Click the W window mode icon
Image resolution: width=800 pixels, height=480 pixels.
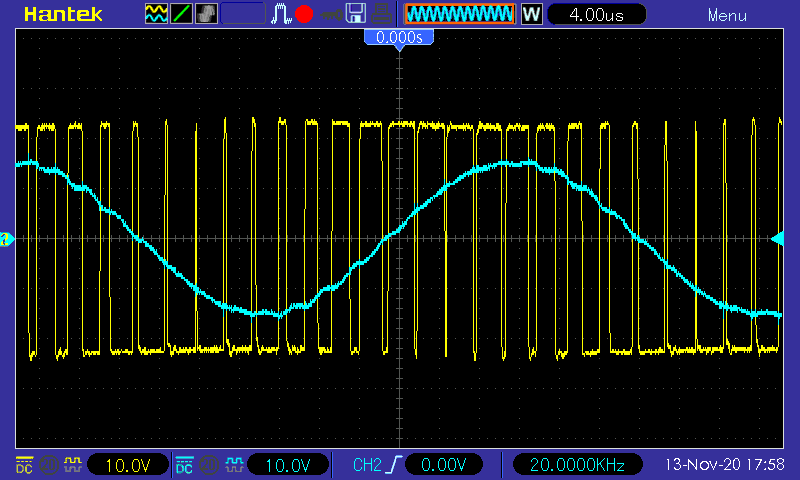[531, 14]
